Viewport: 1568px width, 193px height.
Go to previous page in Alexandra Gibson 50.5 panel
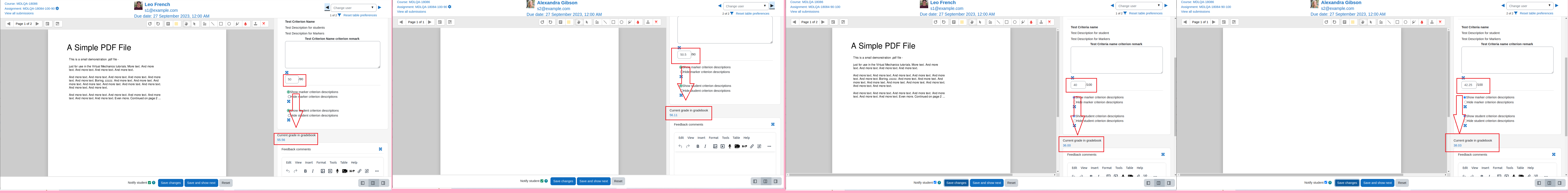click(401, 22)
